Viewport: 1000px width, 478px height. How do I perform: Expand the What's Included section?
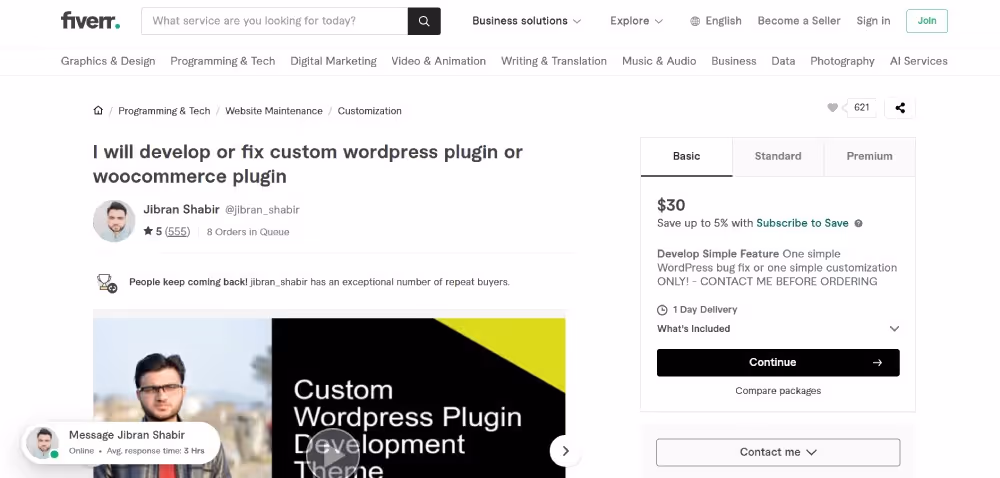pyautogui.click(x=778, y=329)
